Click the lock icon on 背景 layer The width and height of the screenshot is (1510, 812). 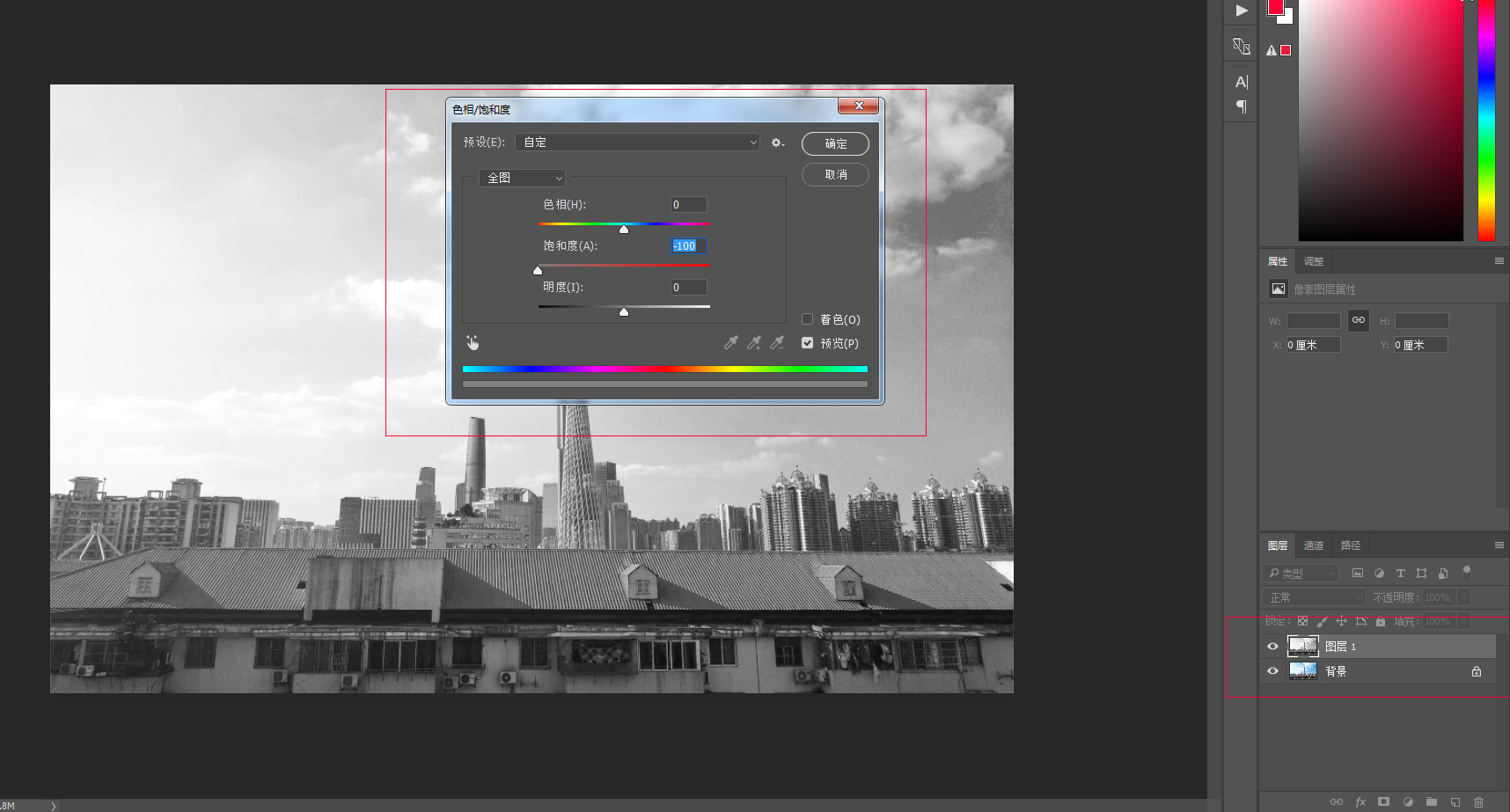pos(1477,671)
